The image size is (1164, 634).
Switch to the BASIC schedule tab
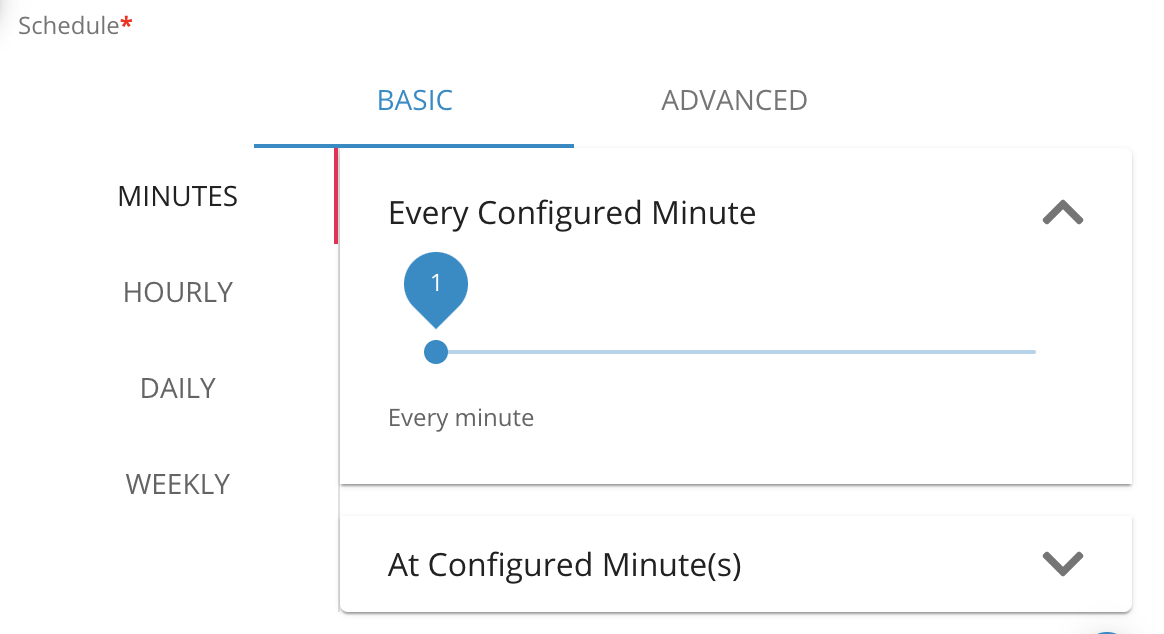414,100
